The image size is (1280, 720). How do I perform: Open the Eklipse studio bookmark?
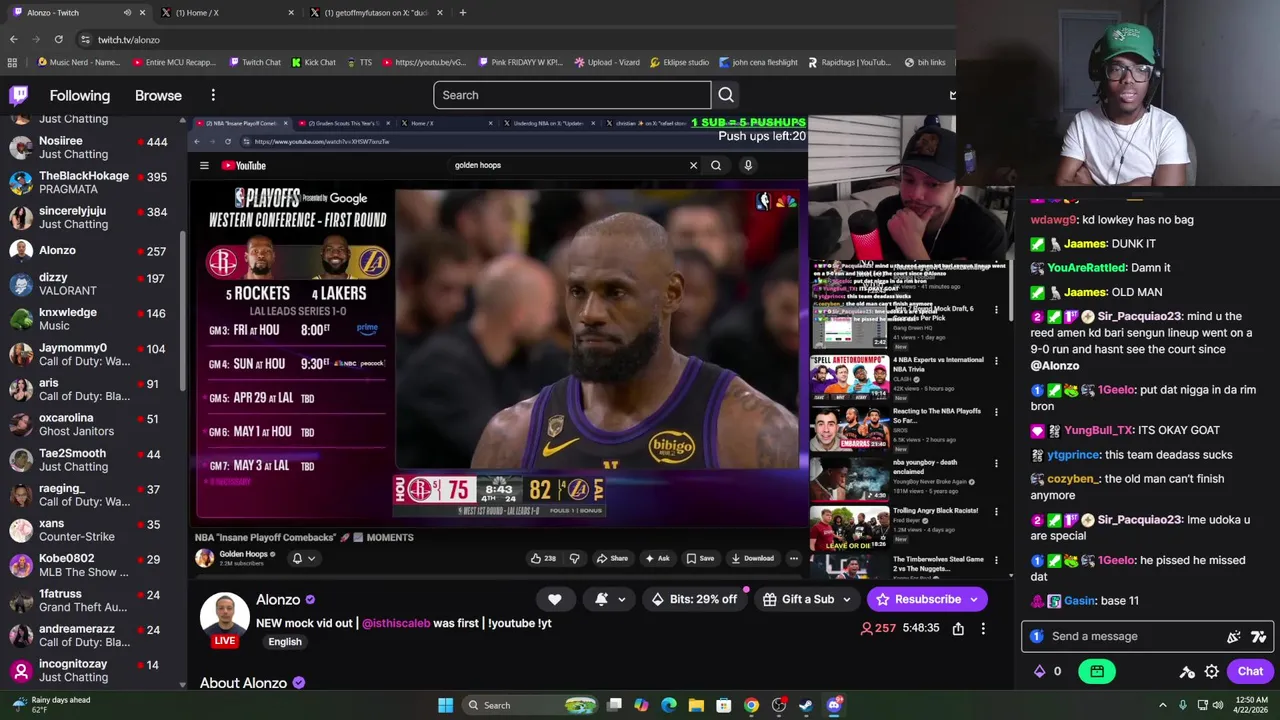pos(679,62)
